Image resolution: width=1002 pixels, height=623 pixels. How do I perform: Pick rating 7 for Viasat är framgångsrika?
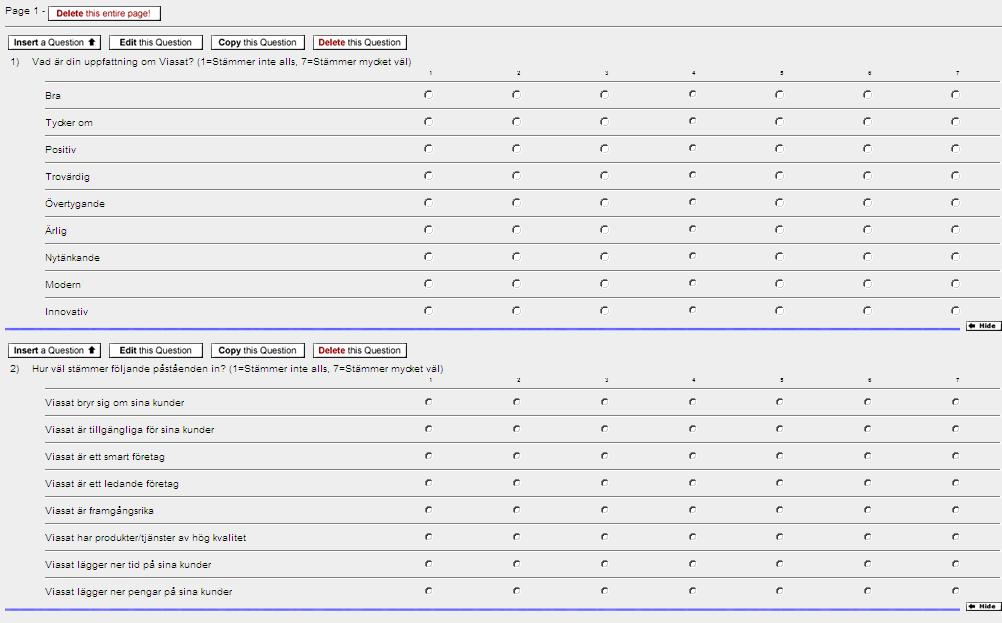(x=955, y=510)
